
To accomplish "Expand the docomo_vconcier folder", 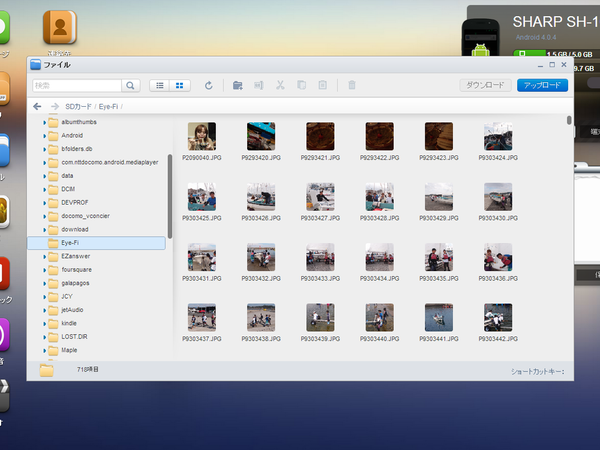I will (44, 216).
